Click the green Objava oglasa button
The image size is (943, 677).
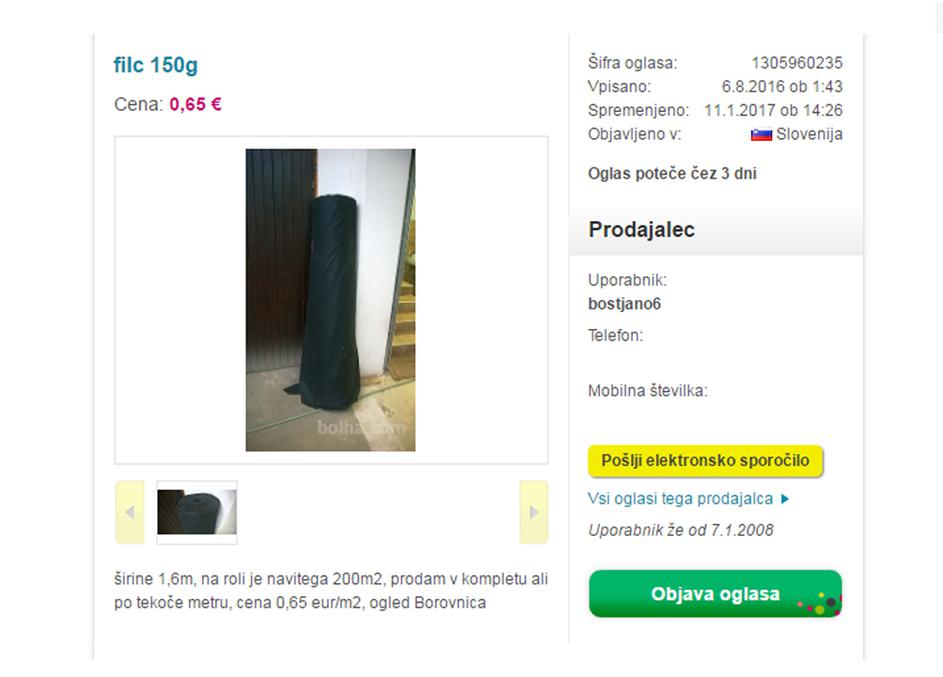(x=715, y=593)
